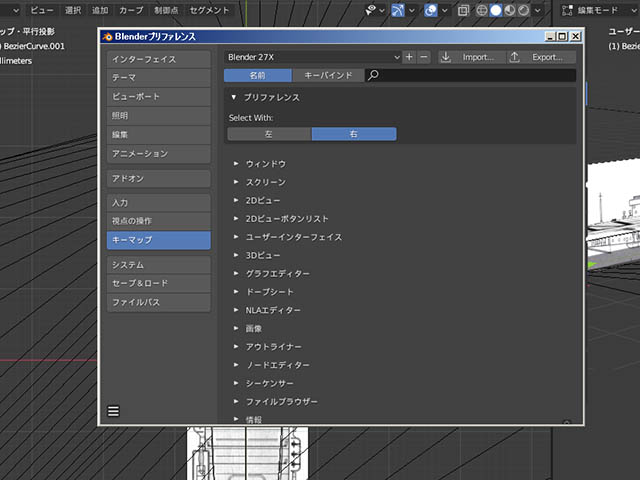Toggle X-ray display in the viewport header

pyautogui.click(x=463, y=10)
